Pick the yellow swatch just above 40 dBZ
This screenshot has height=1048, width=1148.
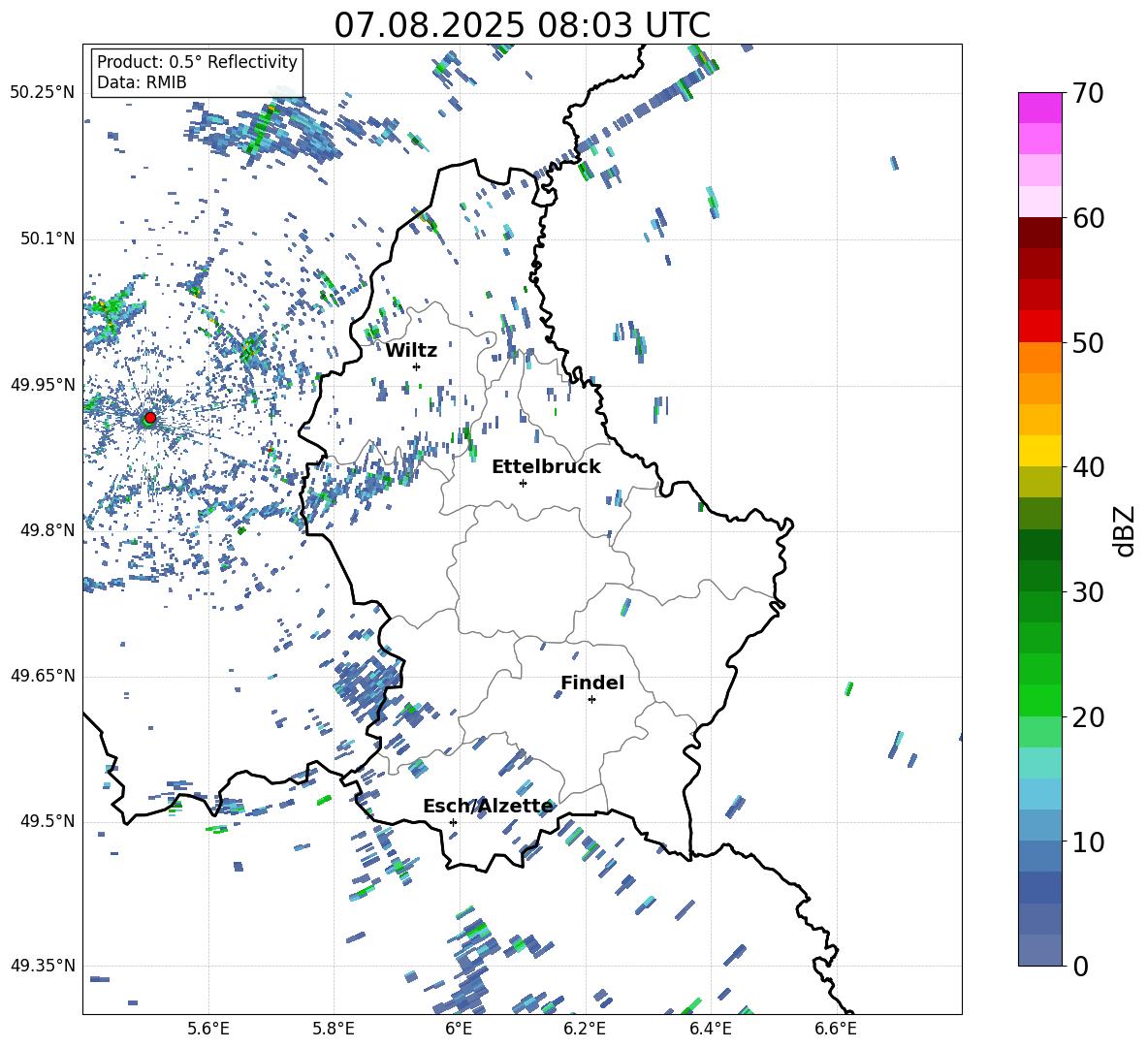click(1040, 451)
